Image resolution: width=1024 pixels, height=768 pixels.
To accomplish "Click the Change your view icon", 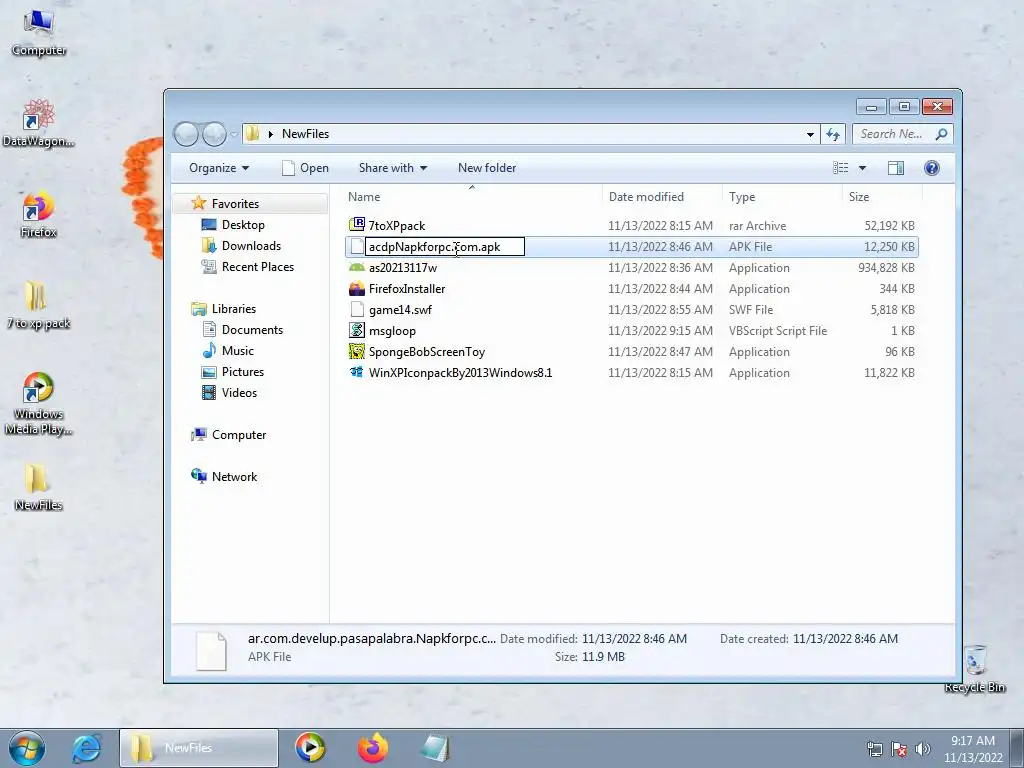I will click(x=840, y=168).
